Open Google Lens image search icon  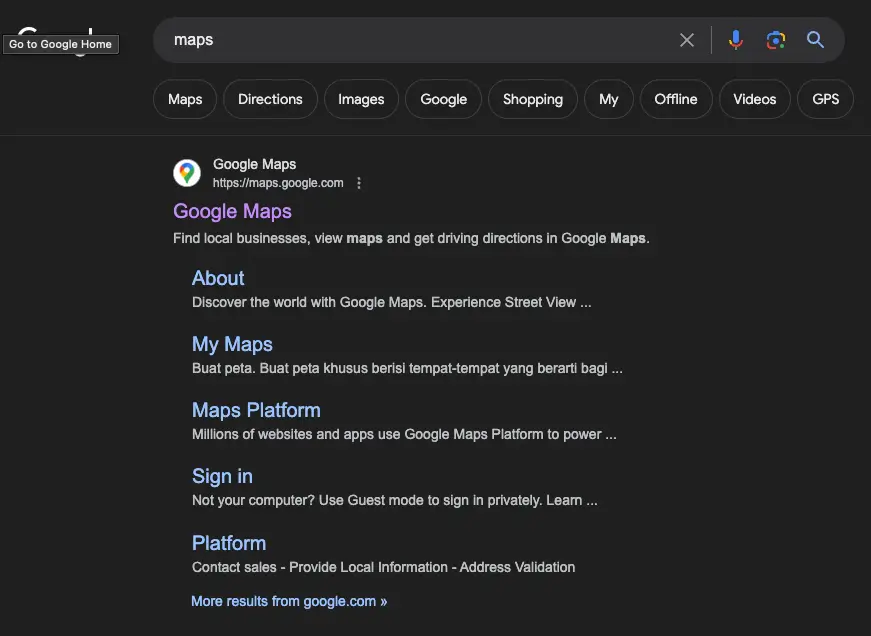coord(775,40)
